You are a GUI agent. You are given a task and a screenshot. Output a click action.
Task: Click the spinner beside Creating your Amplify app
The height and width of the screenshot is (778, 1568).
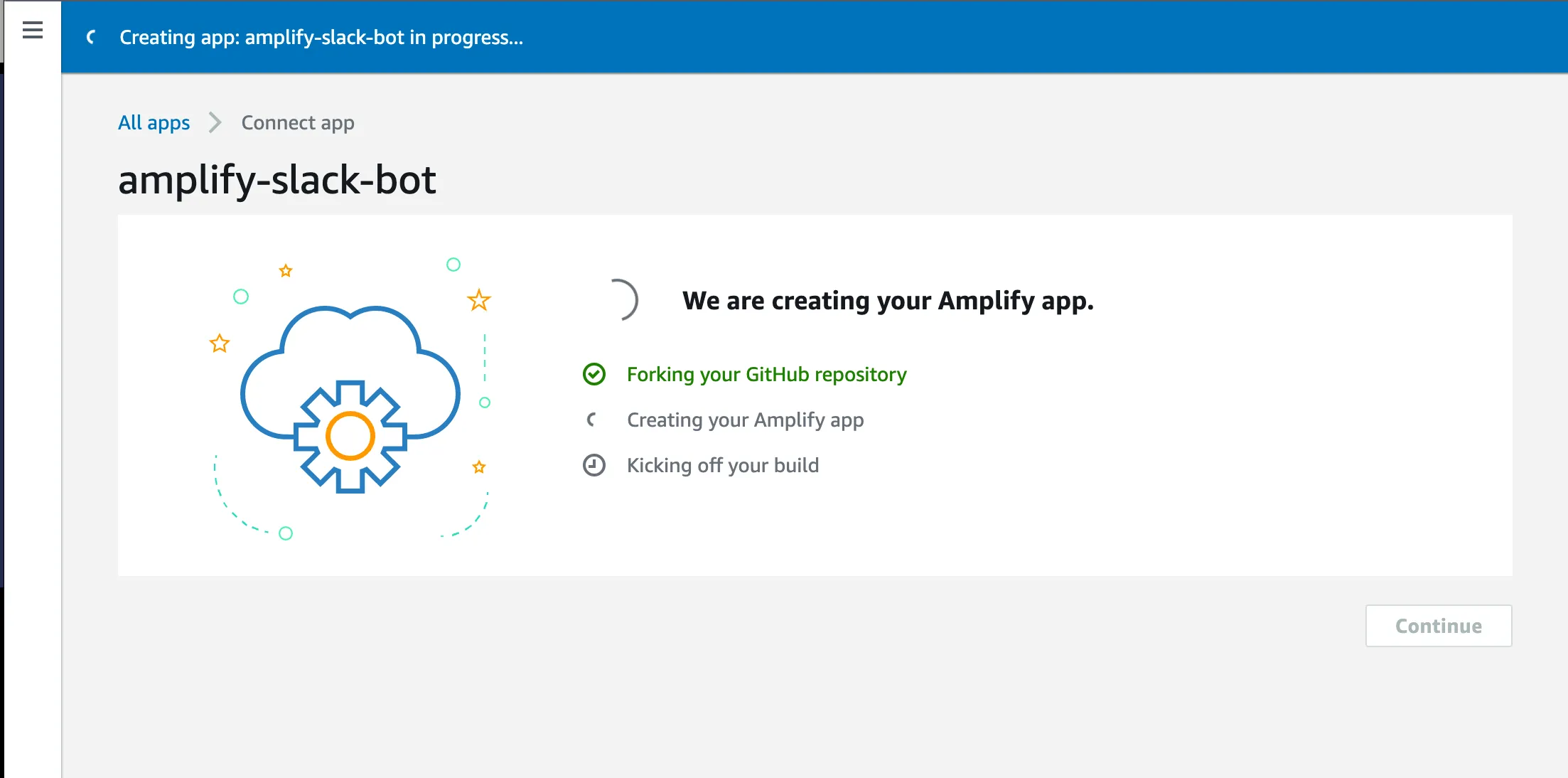click(x=594, y=420)
